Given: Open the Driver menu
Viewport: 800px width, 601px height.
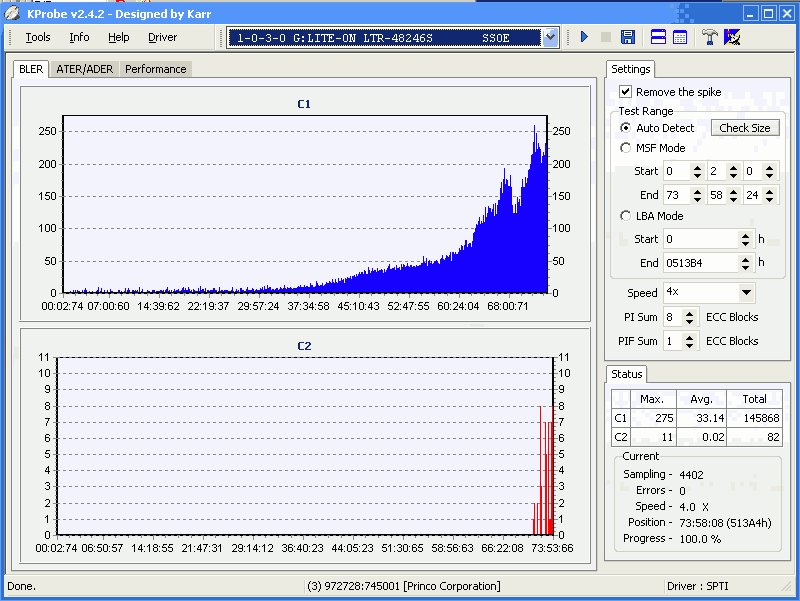Looking at the screenshot, I should (162, 37).
